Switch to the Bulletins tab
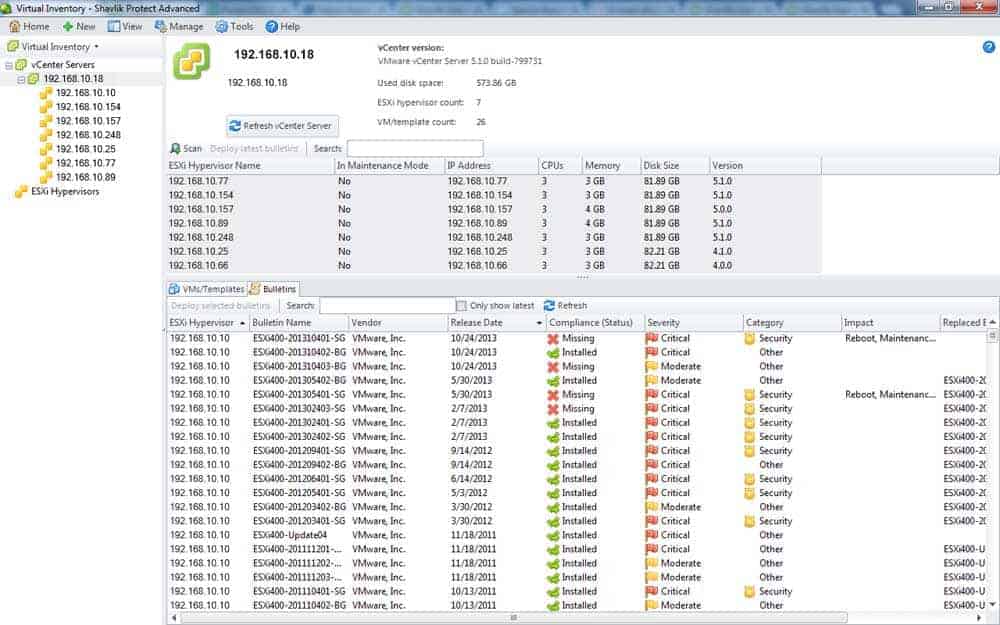1000x625 pixels. (273, 289)
